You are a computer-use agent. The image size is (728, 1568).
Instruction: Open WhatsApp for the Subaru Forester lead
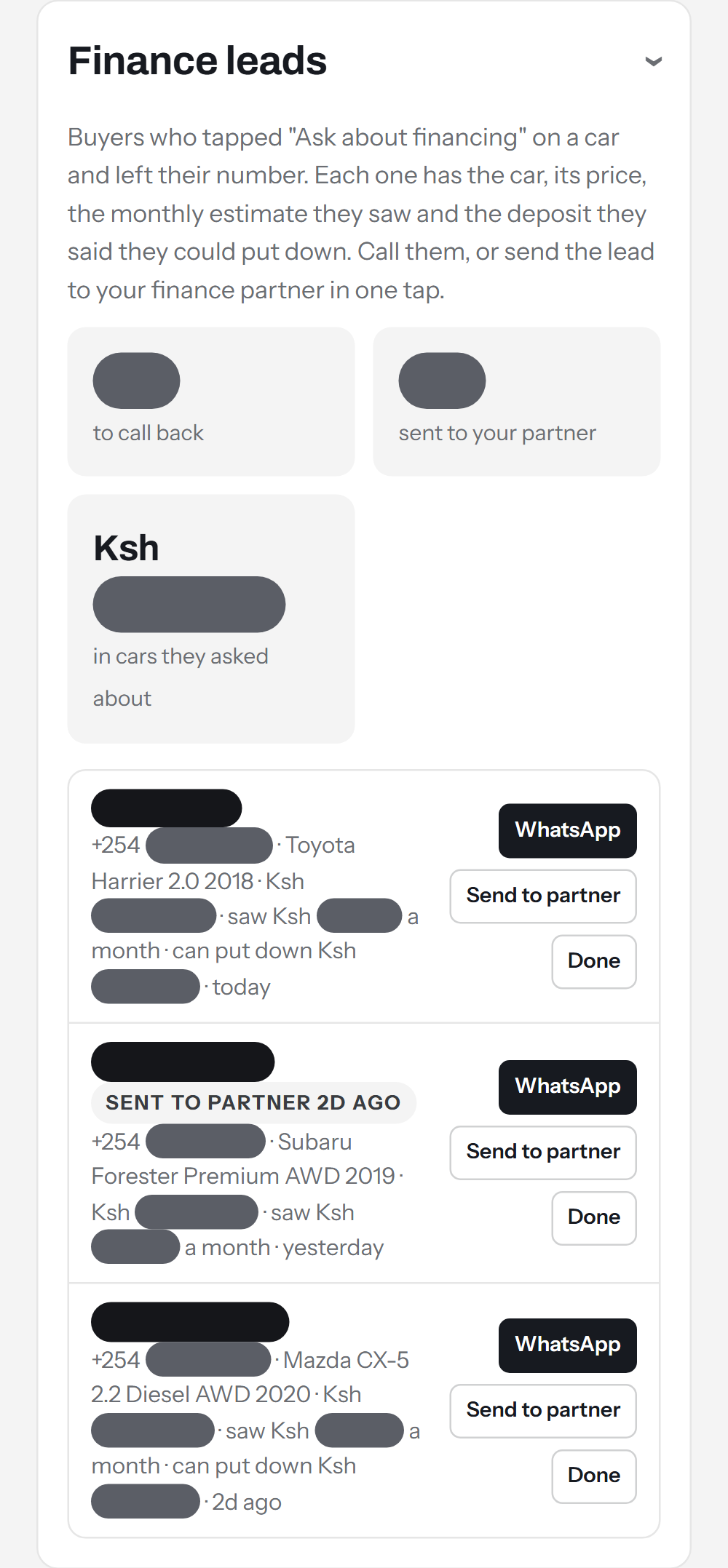[x=568, y=1086]
